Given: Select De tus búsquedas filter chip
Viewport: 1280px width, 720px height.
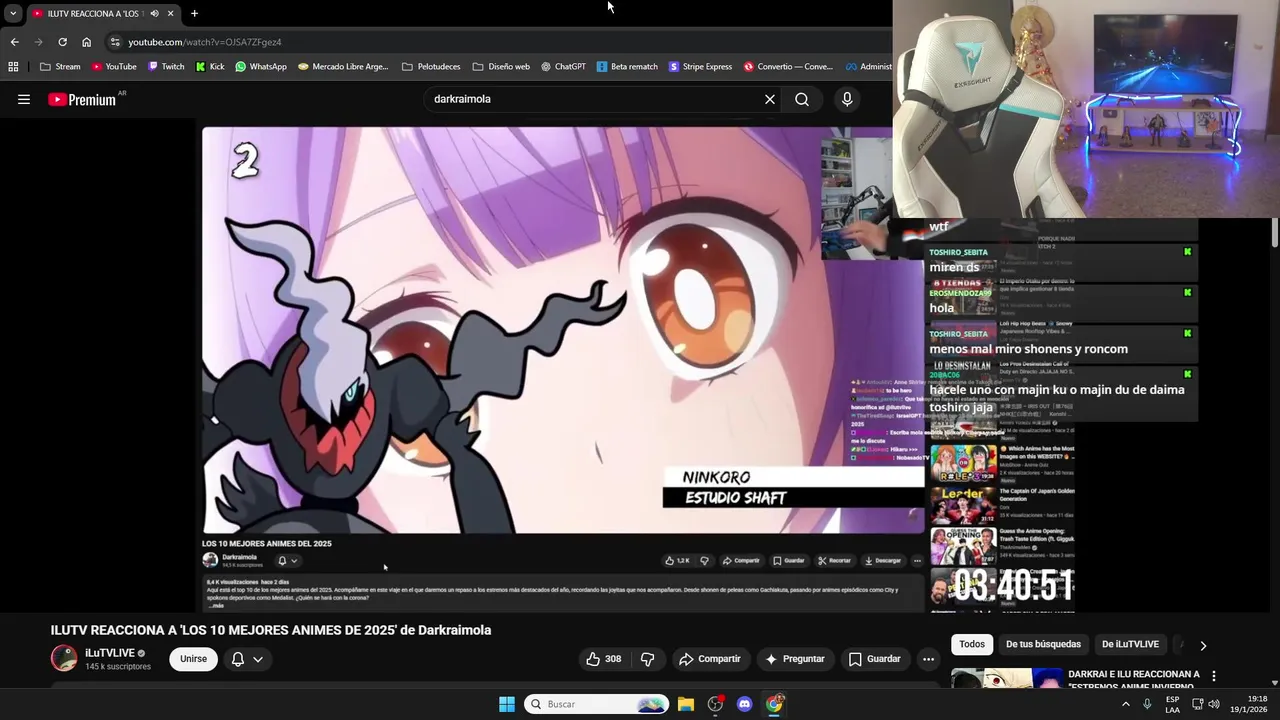Looking at the screenshot, I should point(1043,644).
